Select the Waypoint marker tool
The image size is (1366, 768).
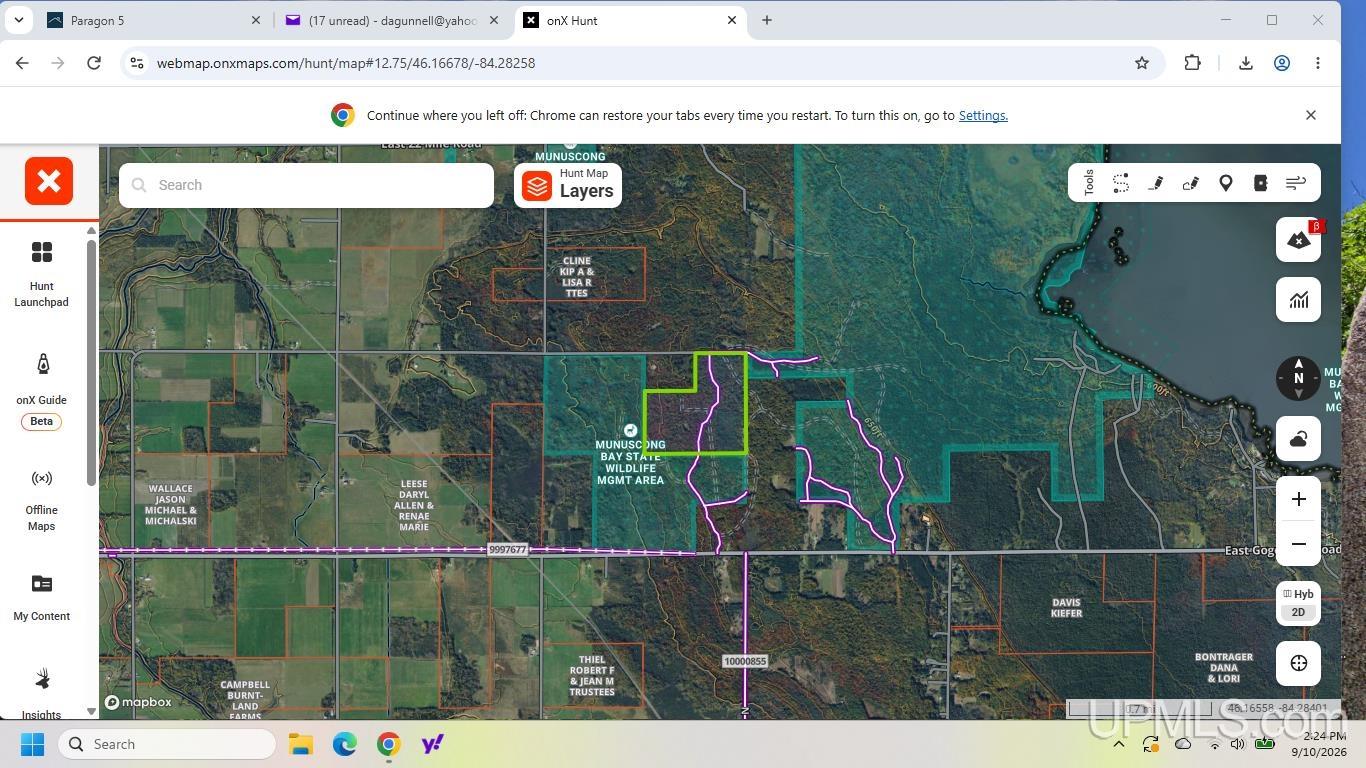[x=1225, y=183]
